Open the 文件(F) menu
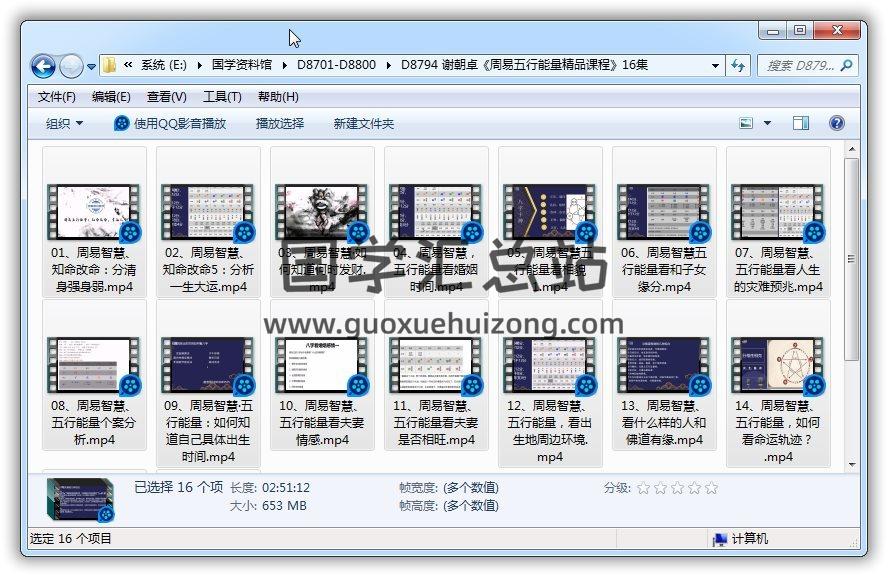The width and height of the screenshot is (888, 577). point(57,97)
